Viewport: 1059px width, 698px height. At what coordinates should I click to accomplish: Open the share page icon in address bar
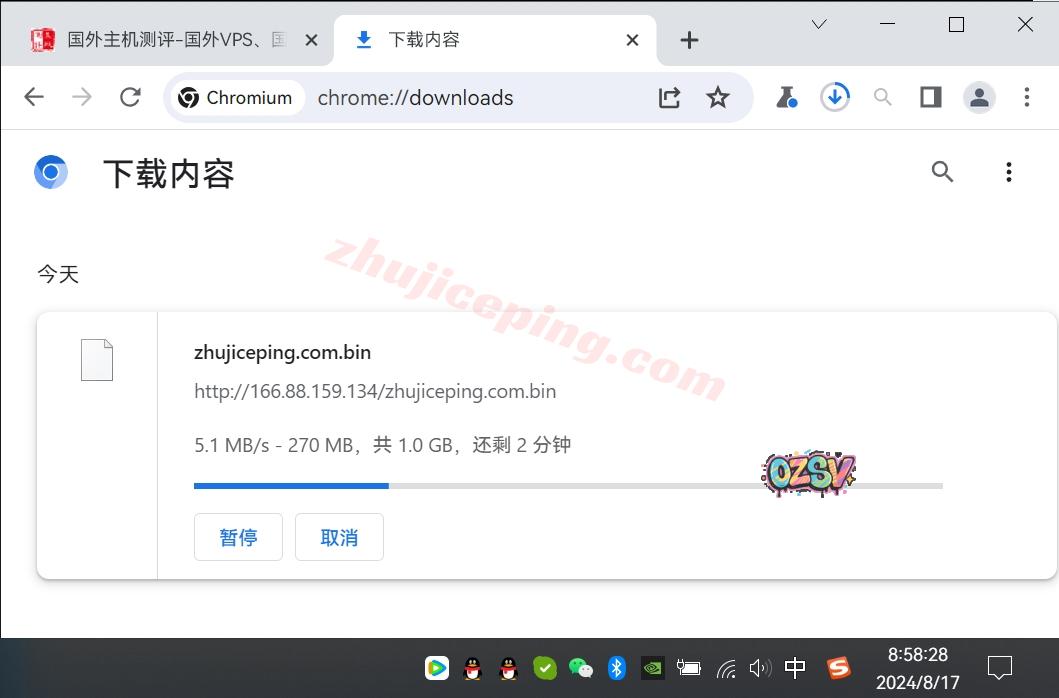pyautogui.click(x=669, y=97)
